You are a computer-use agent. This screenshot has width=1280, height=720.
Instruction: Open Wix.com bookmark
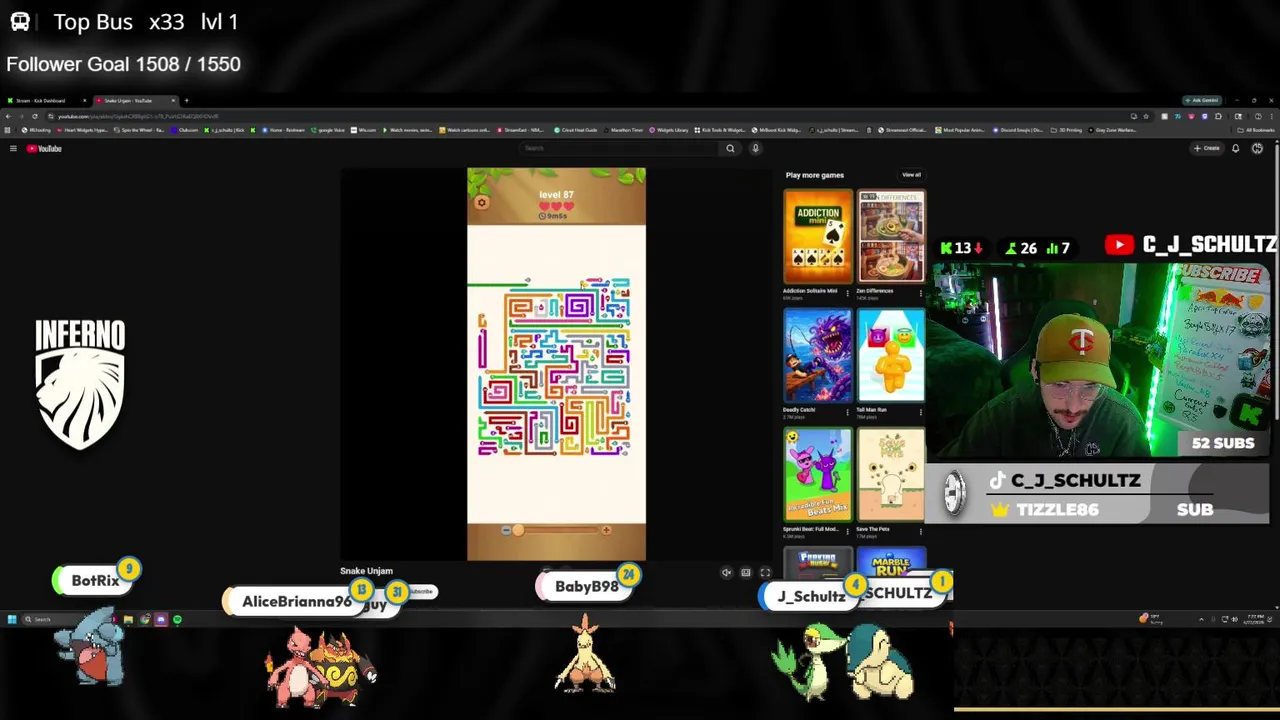[x=364, y=130]
